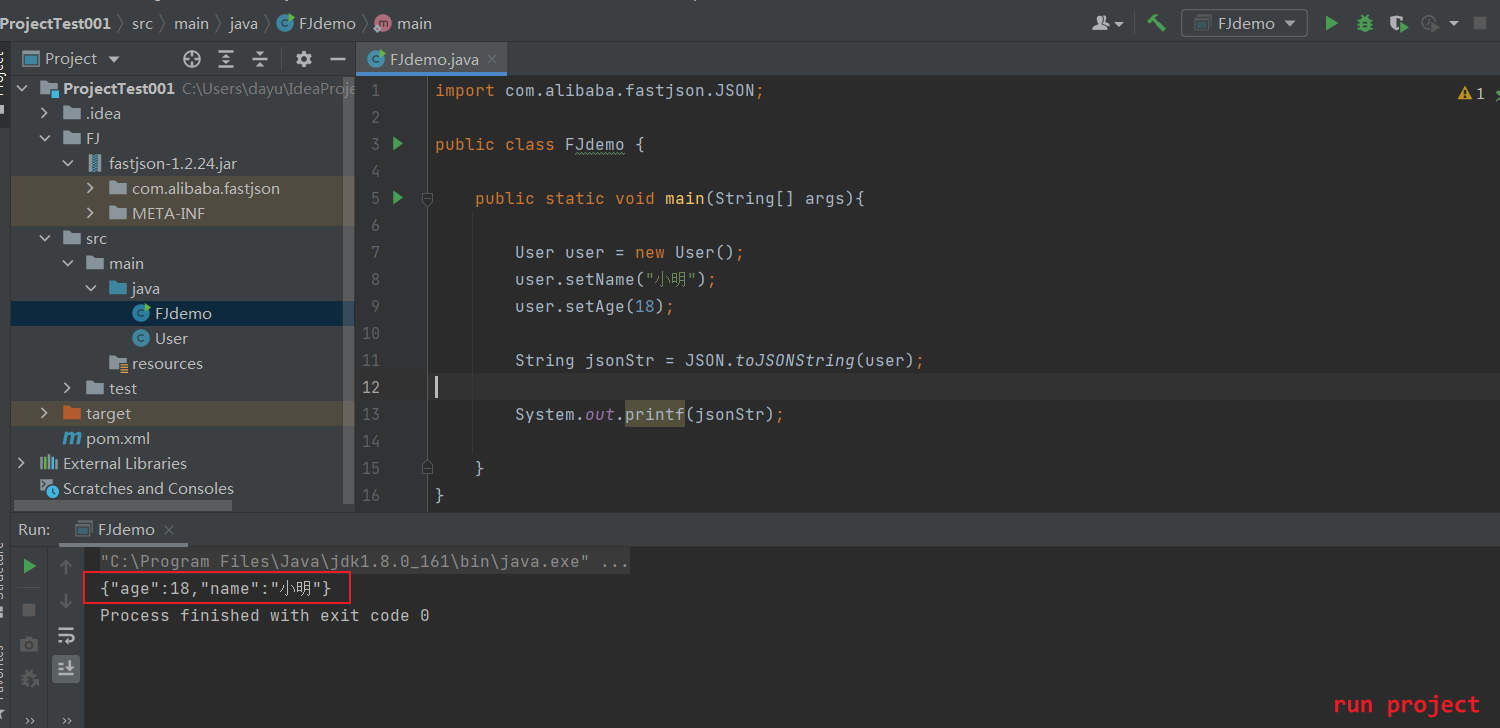Viewport: 1500px width, 728px height.
Task: Attach debugger using Run panel bug icon
Action: click(x=30, y=679)
